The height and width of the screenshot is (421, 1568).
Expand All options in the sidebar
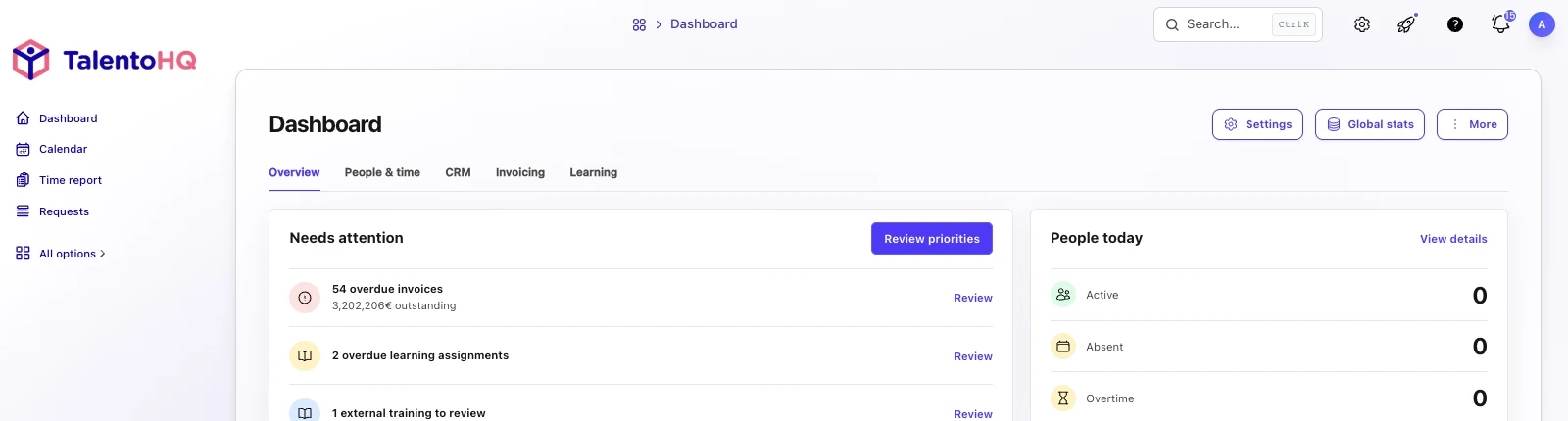tap(61, 254)
